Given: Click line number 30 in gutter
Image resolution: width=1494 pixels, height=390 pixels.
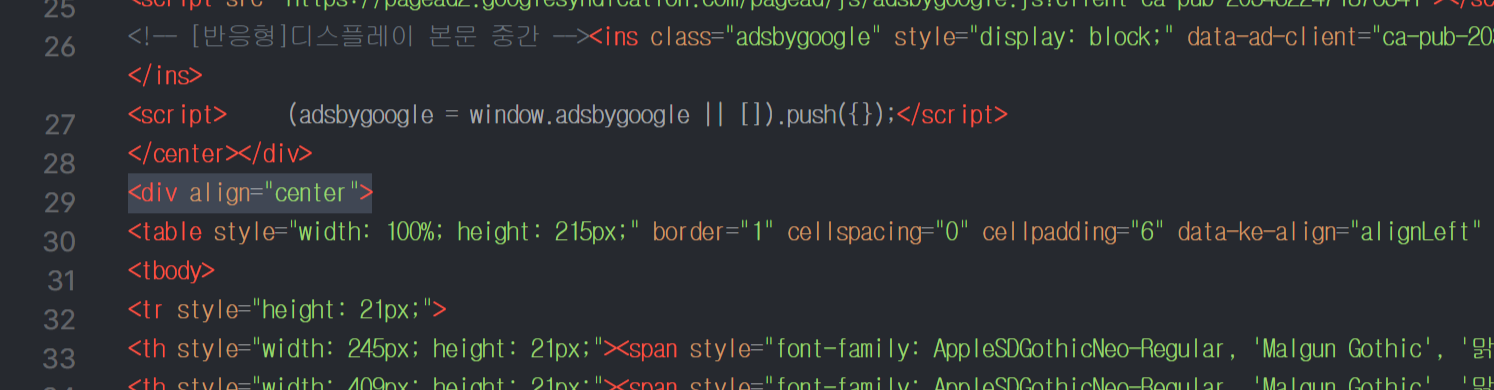Looking at the screenshot, I should [x=60, y=242].
